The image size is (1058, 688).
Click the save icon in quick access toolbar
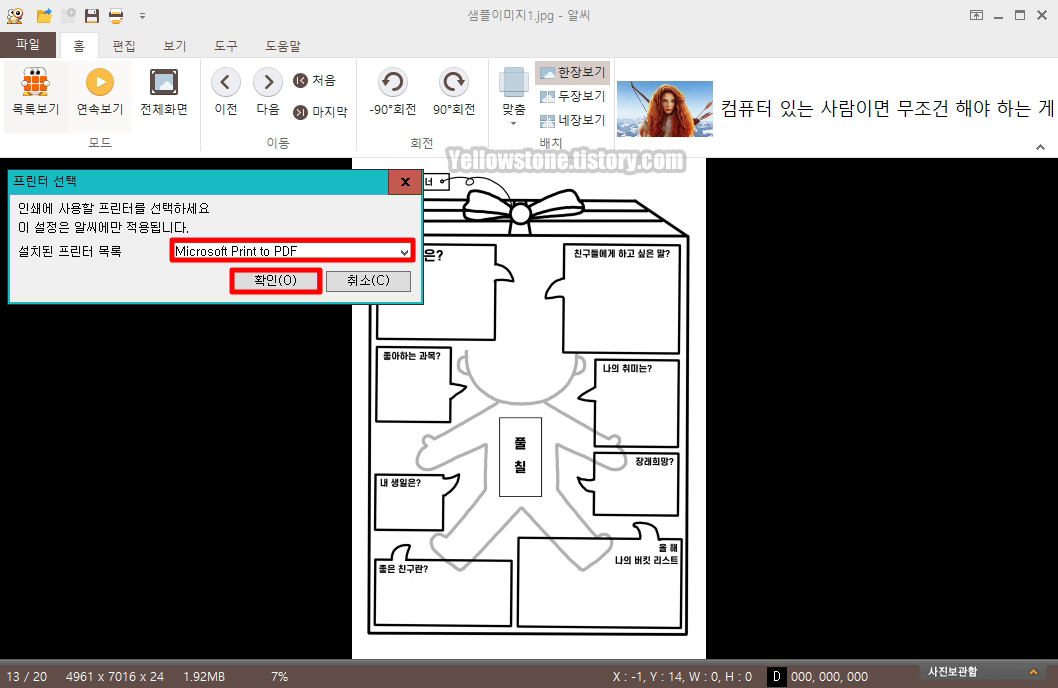(x=91, y=14)
